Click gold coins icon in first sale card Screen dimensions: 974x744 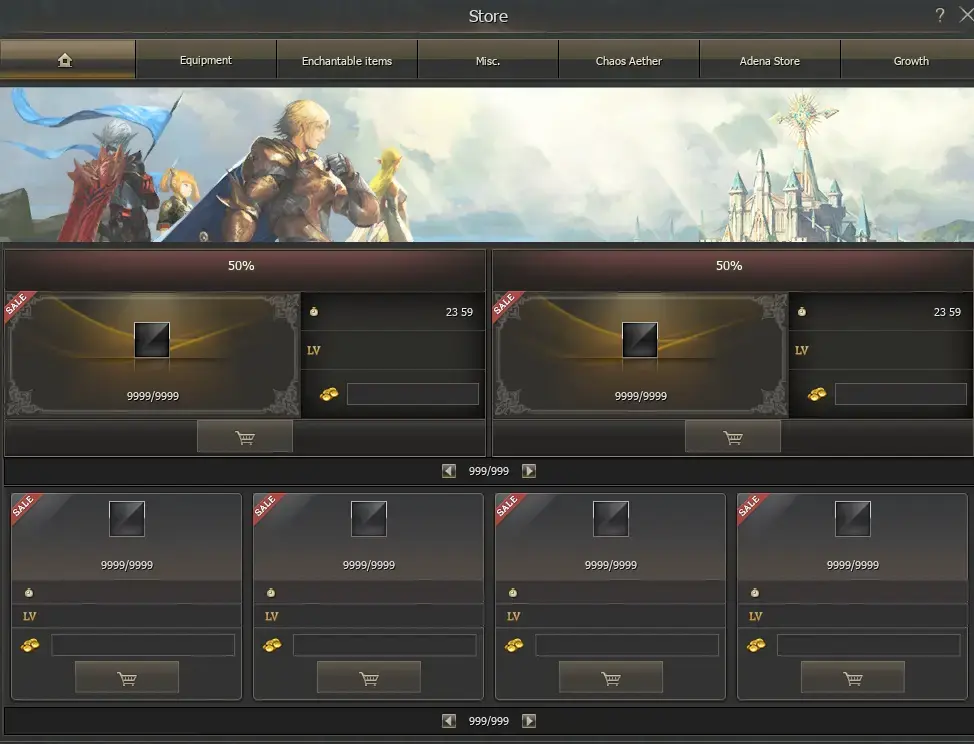pos(30,645)
